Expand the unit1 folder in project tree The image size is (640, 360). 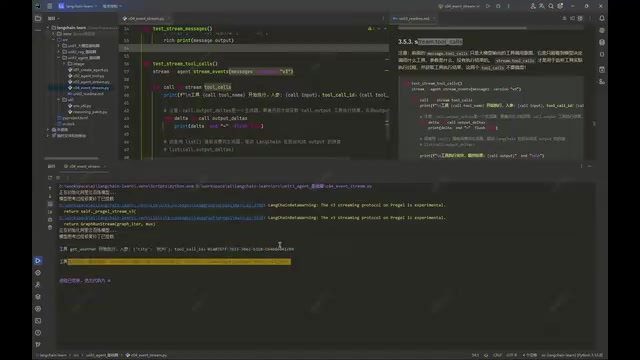pos(58,46)
